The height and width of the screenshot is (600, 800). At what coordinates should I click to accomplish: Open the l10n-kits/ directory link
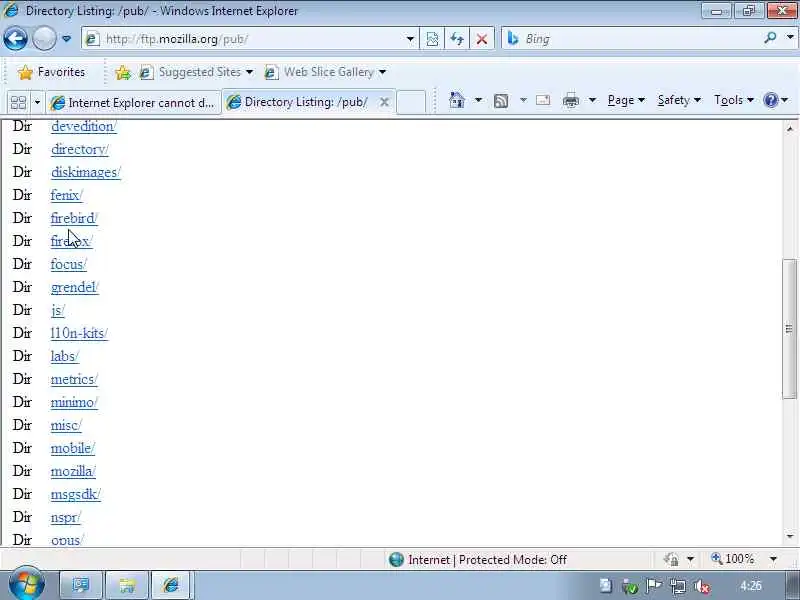pos(79,333)
